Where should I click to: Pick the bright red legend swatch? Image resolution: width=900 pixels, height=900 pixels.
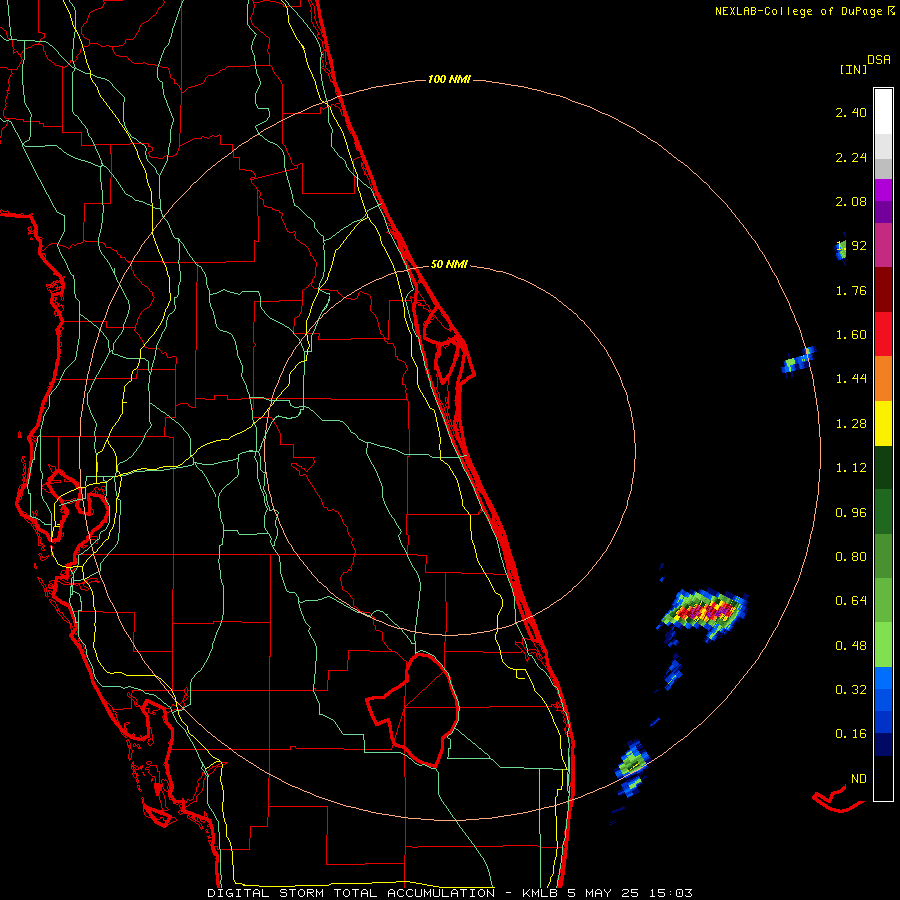coord(883,334)
